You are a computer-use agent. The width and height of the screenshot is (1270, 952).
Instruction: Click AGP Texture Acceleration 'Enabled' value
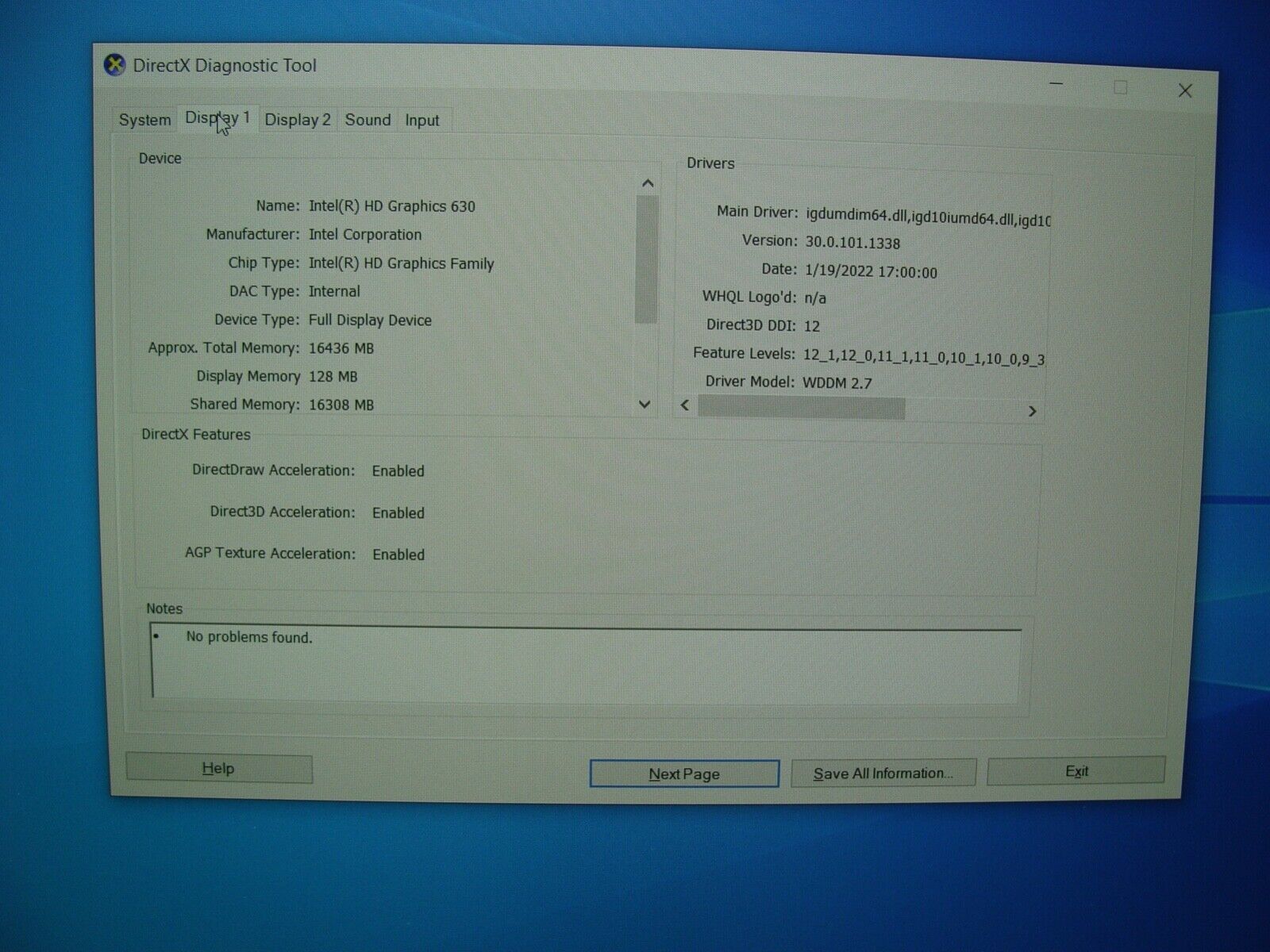[398, 555]
